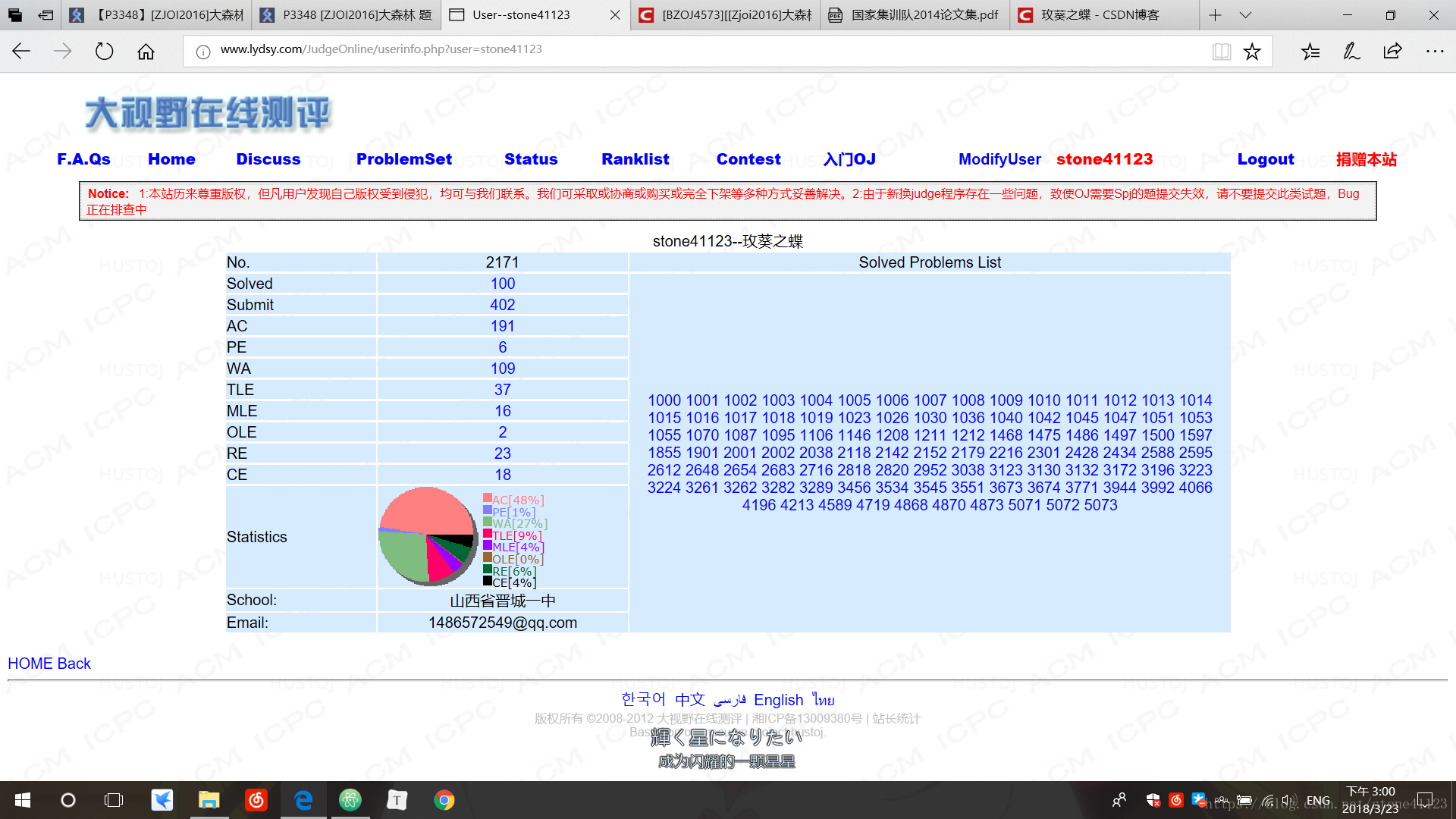The width and height of the screenshot is (1456, 819).
Task: Select the ProblemSet menu tab
Action: pyautogui.click(x=404, y=159)
